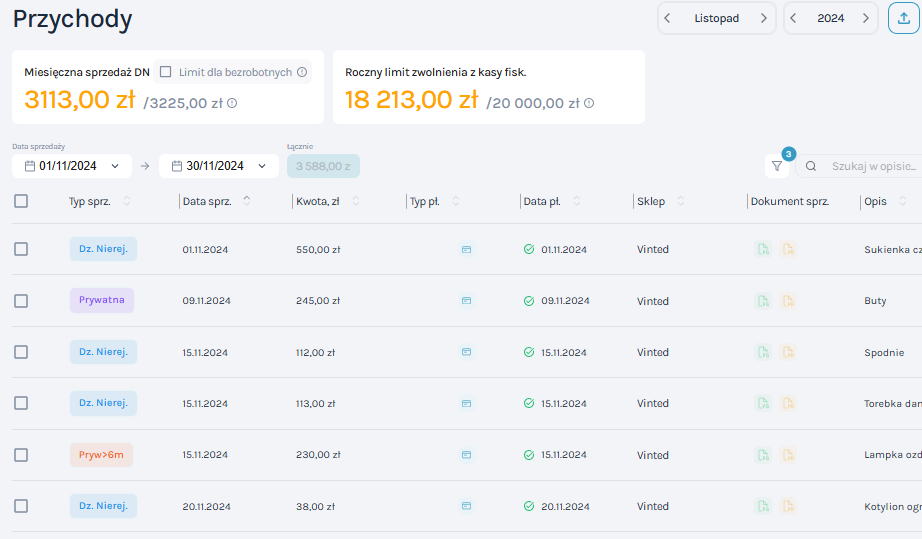The width and height of the screenshot is (922, 539).
Task: Toggle the select-all header checkbox
Action: point(21,201)
